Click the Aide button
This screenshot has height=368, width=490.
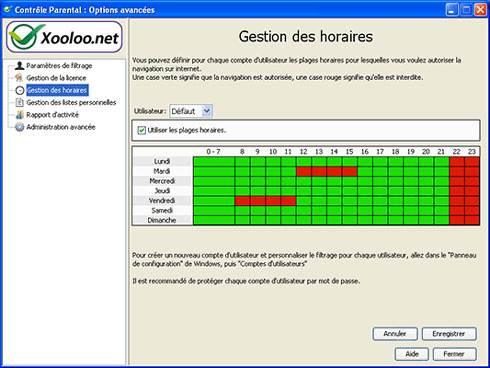(x=412, y=354)
